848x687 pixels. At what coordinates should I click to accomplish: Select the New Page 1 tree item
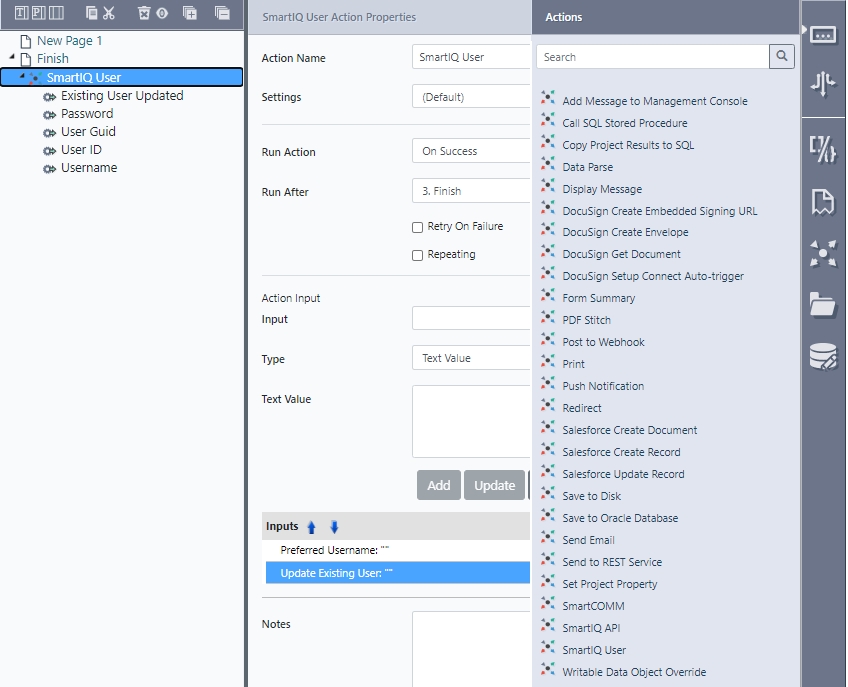tap(69, 41)
